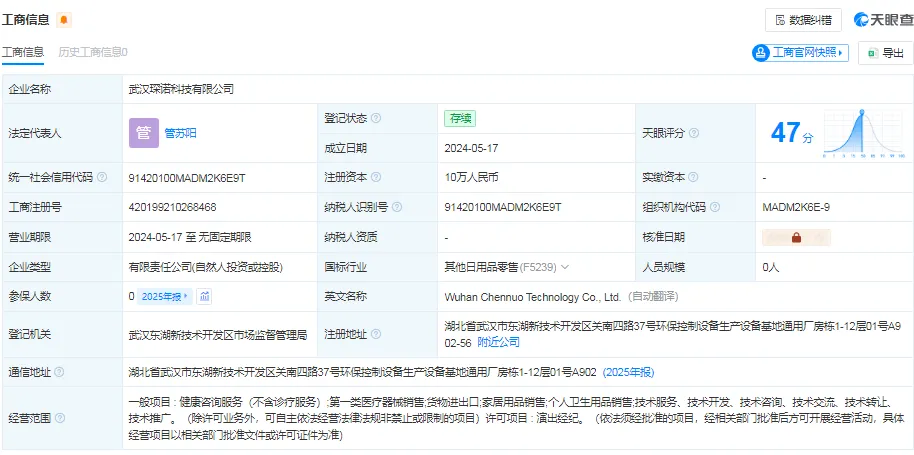Click 有限责任公司(自然人投资或控股) enterprise type
The width and height of the screenshot is (914, 455).
[x=206, y=267]
